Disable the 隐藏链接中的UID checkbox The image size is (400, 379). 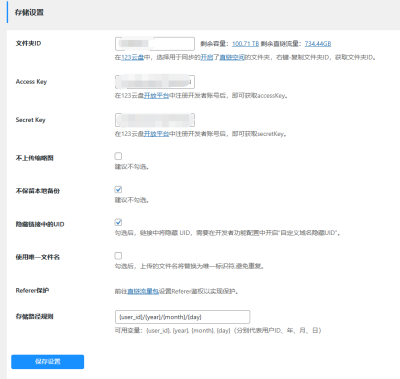[x=118, y=222]
